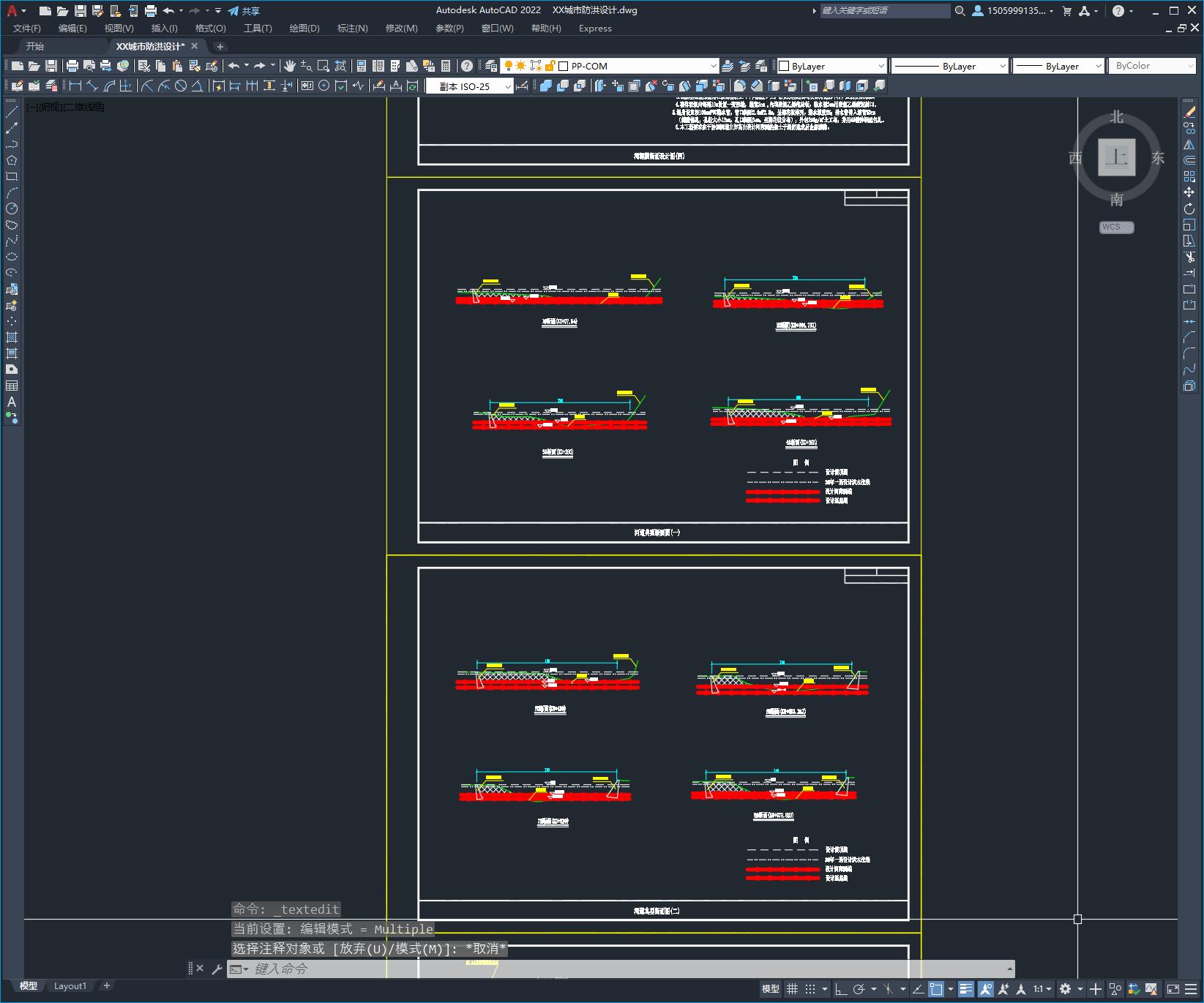1204x1003 pixels.
Task: Switch to the 开始 start tab
Action: click(x=35, y=46)
